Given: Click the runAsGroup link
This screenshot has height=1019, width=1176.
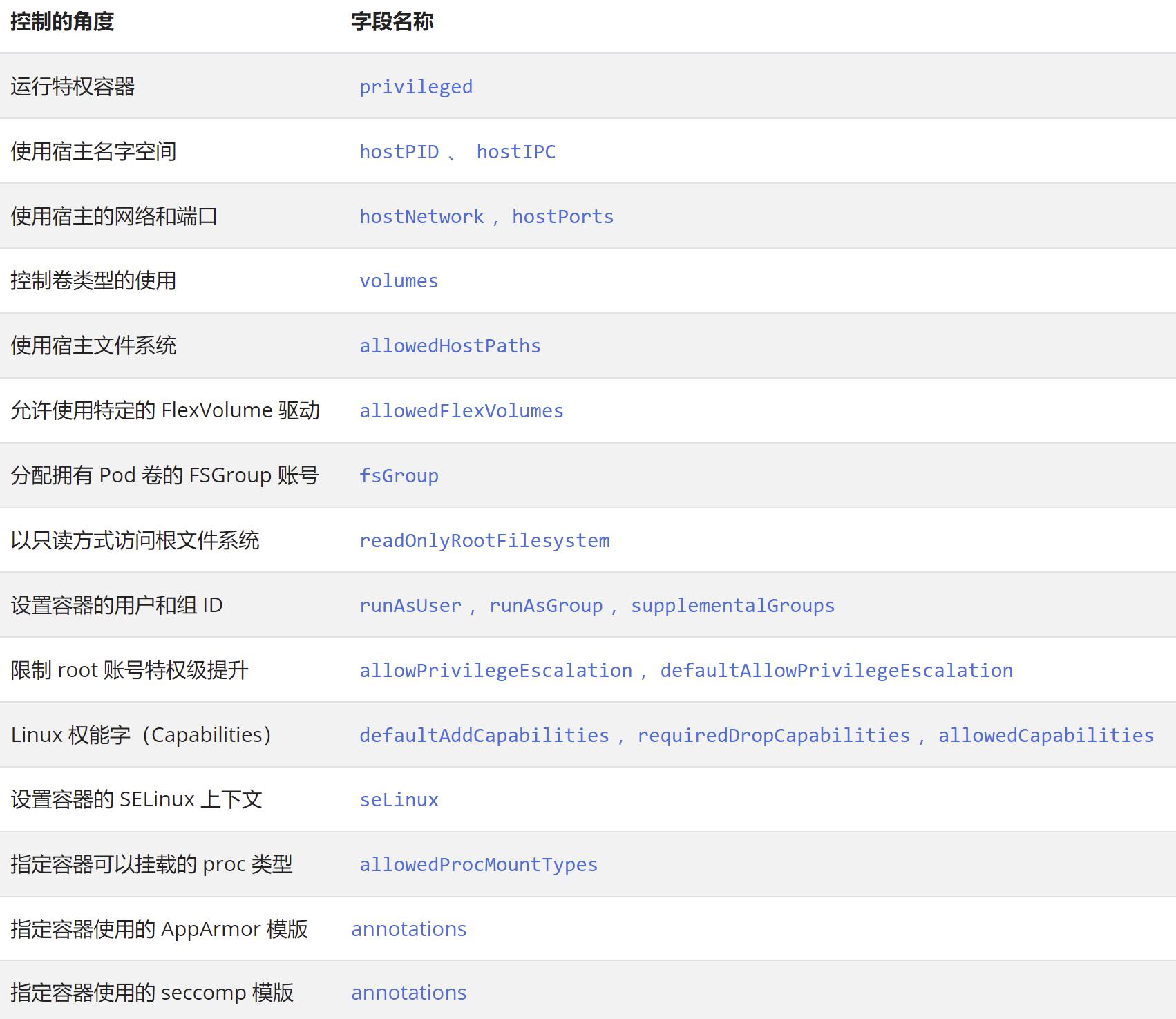Looking at the screenshot, I should (545, 605).
